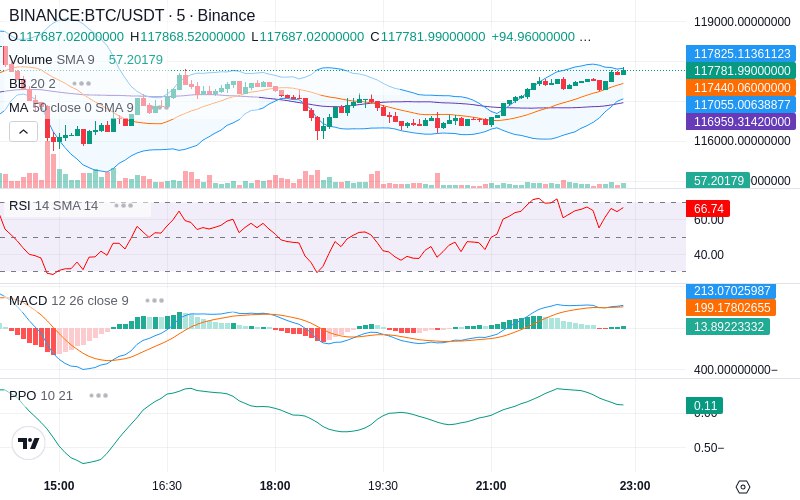Click the 13.89223332 histogram value label

pyautogui.click(x=728, y=327)
